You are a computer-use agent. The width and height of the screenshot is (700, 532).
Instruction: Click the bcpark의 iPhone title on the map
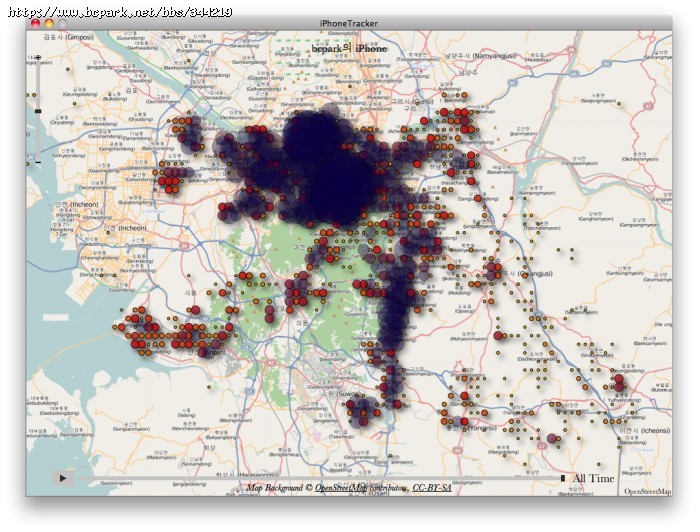click(x=349, y=49)
